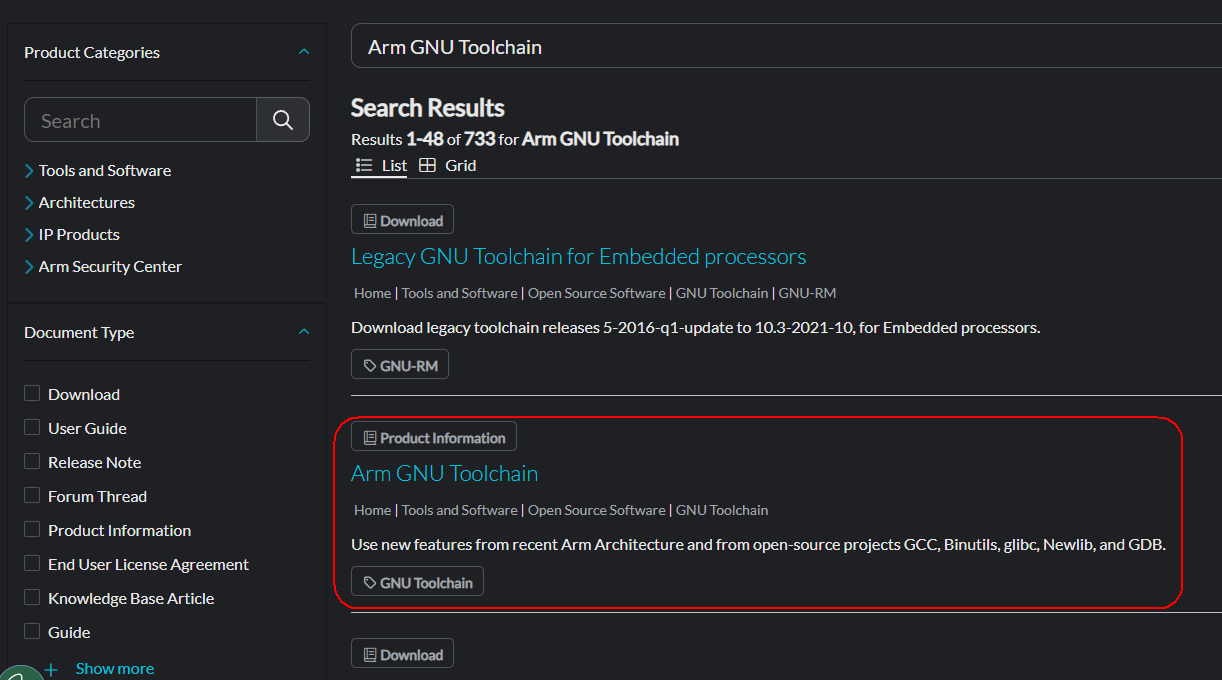Click Tools and Software breadcrumb under Legacy GNU Toolchain
This screenshot has width=1222, height=680.
click(460, 293)
